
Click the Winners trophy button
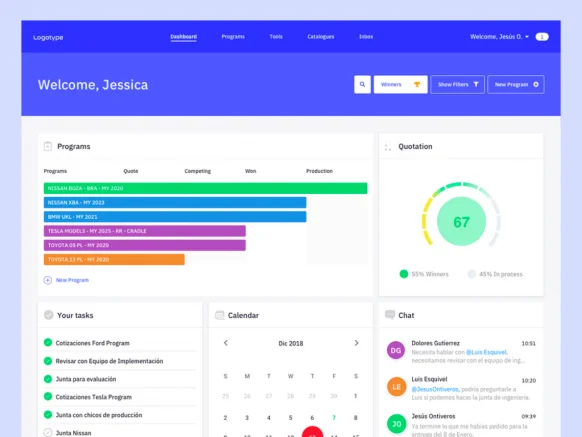[x=400, y=85]
